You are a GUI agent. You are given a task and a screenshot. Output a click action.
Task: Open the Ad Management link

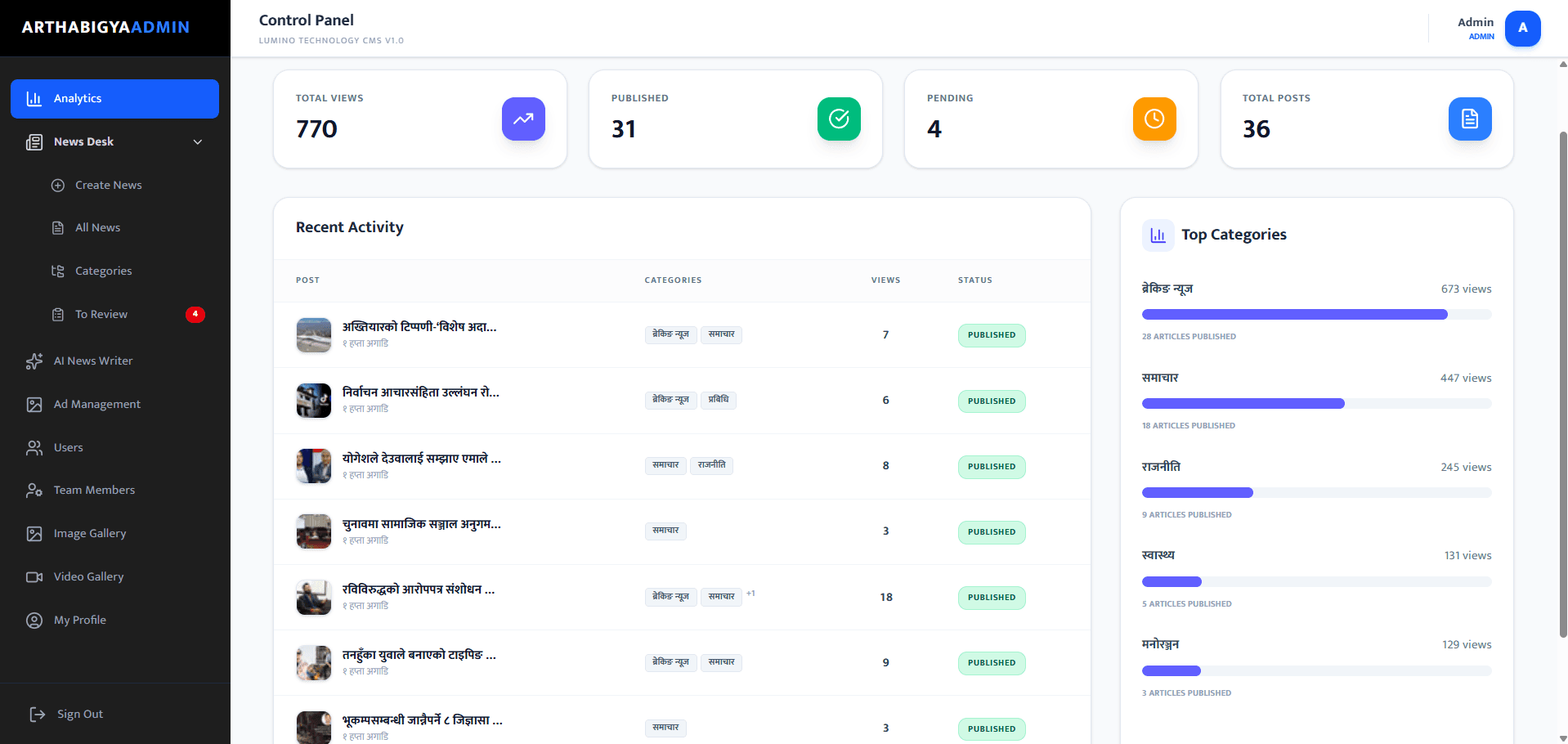coord(96,404)
